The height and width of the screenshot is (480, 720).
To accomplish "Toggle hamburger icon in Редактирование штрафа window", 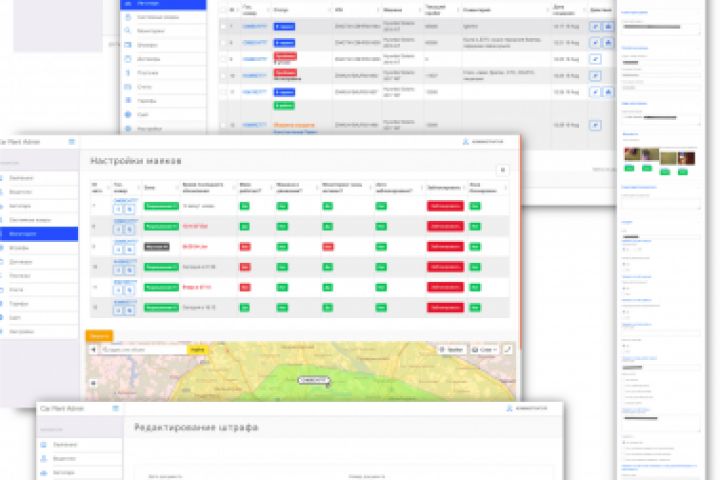I will click(116, 408).
